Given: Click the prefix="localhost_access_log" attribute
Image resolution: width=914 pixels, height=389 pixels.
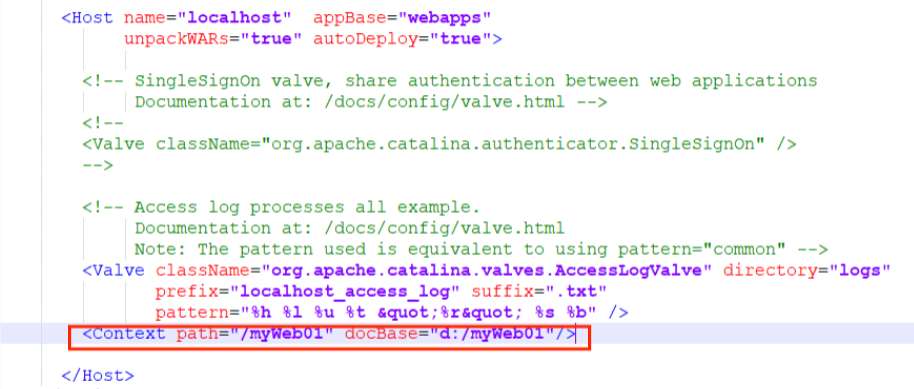Looking at the screenshot, I should pos(308,292).
